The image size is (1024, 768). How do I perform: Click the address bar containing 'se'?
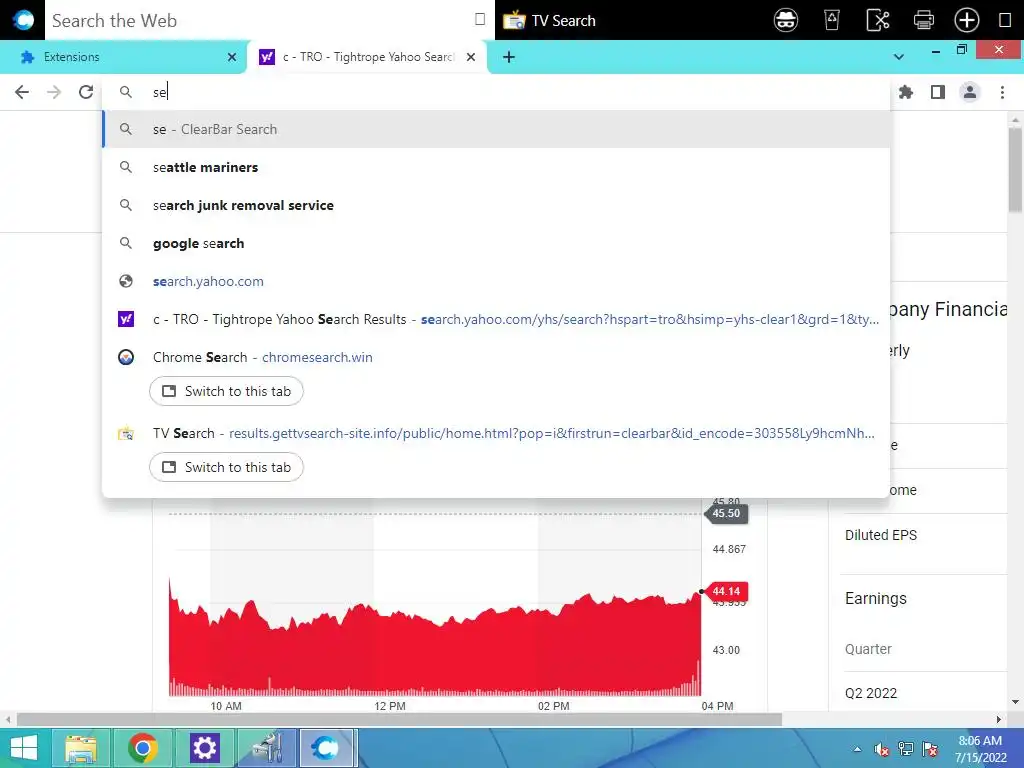click(496, 92)
